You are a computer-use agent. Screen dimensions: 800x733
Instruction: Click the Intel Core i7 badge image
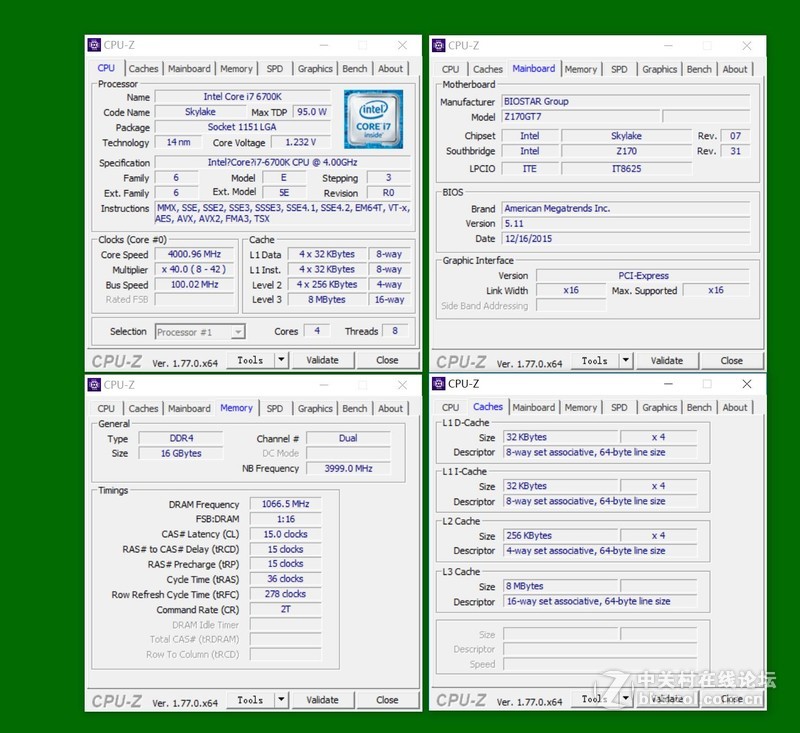372,119
